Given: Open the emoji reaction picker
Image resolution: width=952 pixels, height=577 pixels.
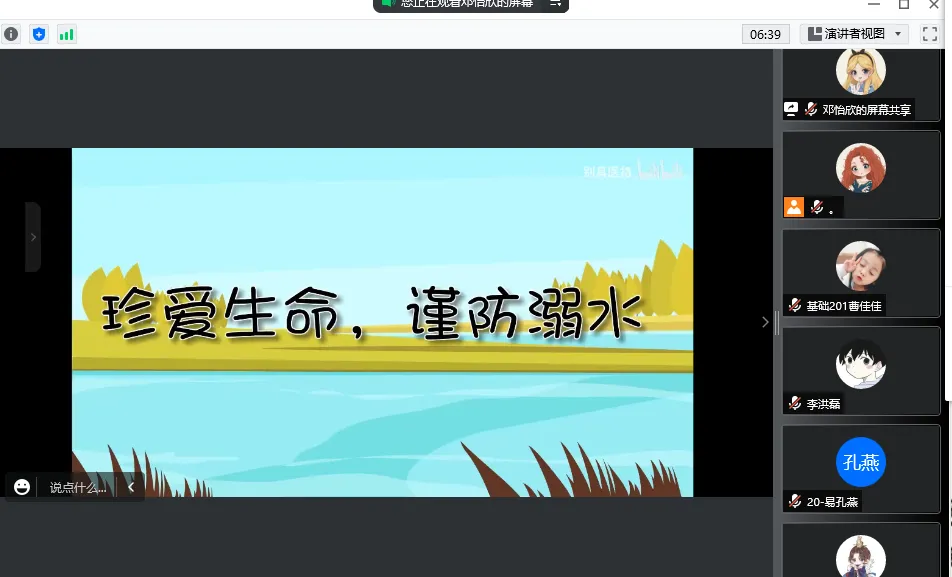Looking at the screenshot, I should pyautogui.click(x=22, y=487).
